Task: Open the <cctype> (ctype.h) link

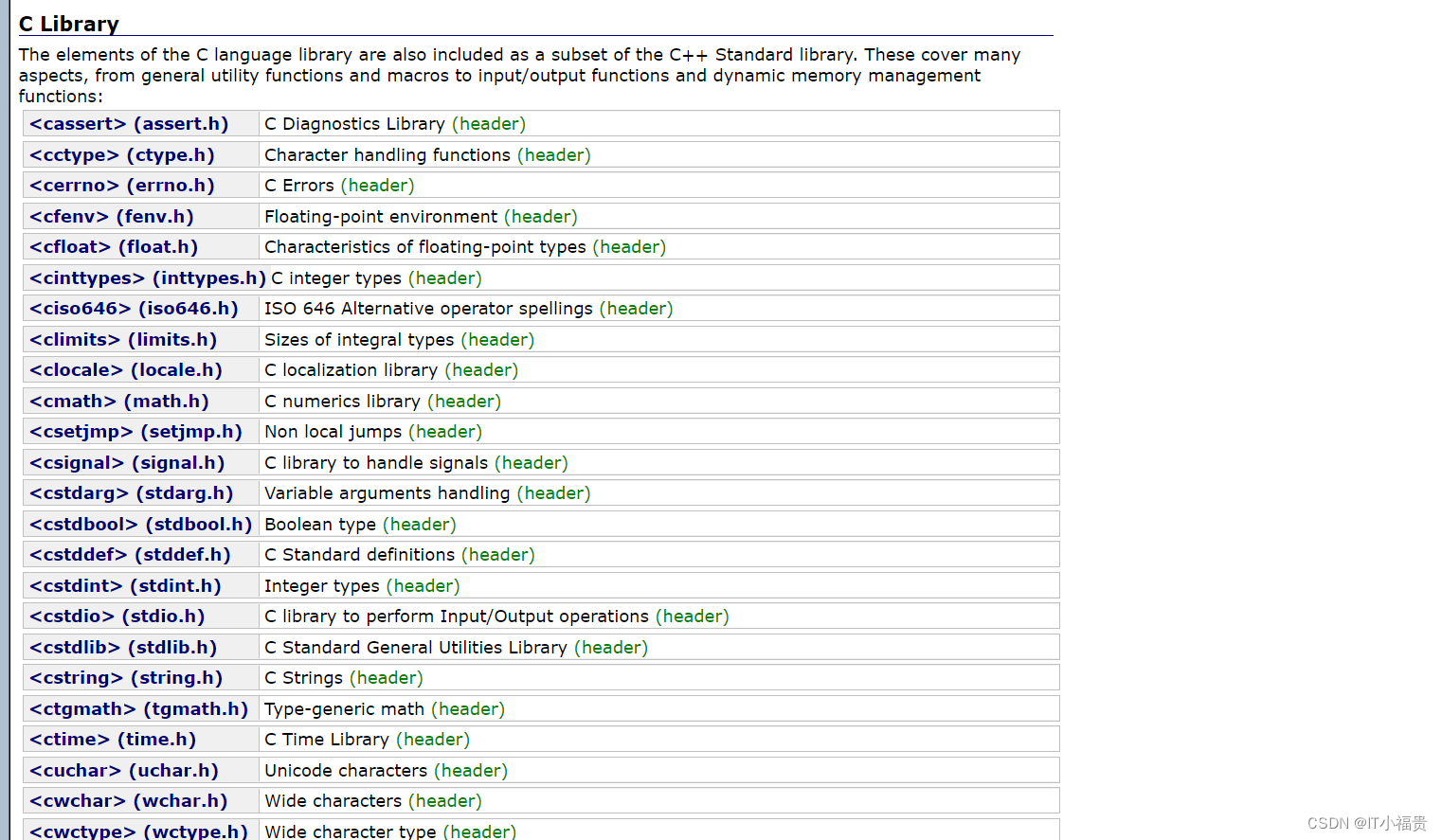Action: pyautogui.click(x=122, y=154)
